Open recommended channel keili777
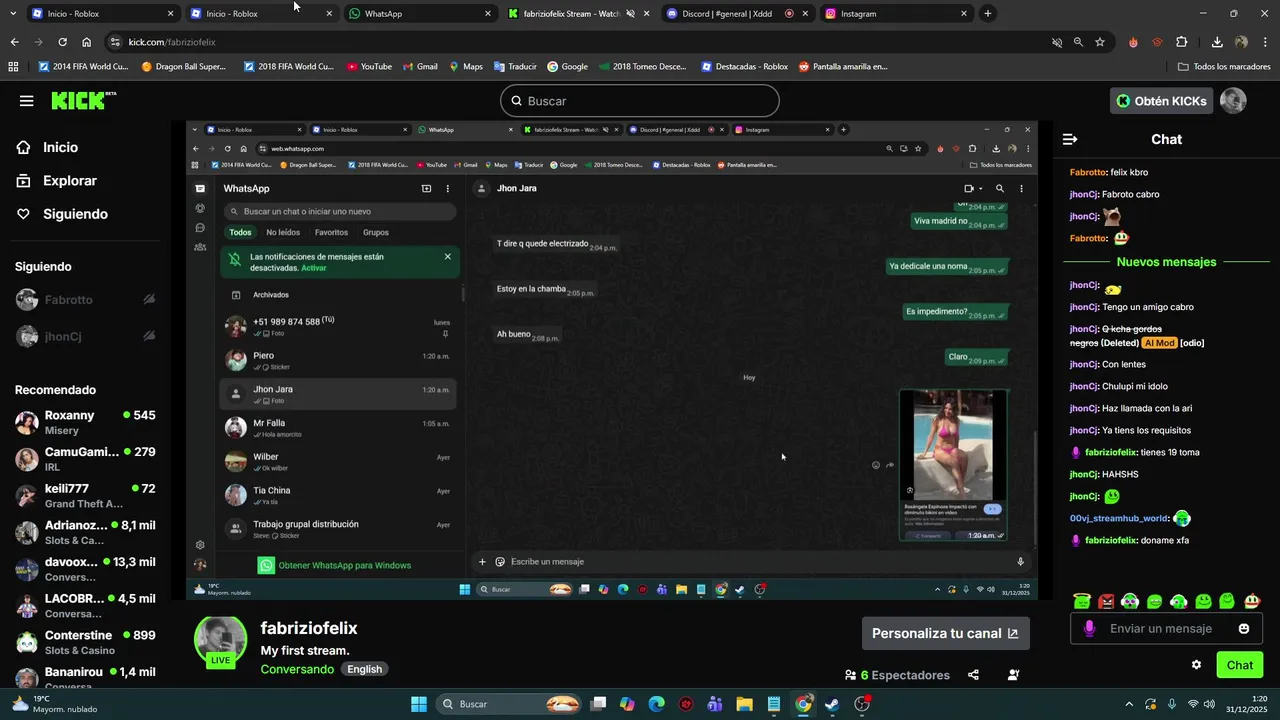The height and width of the screenshot is (720, 1280). click(85, 496)
